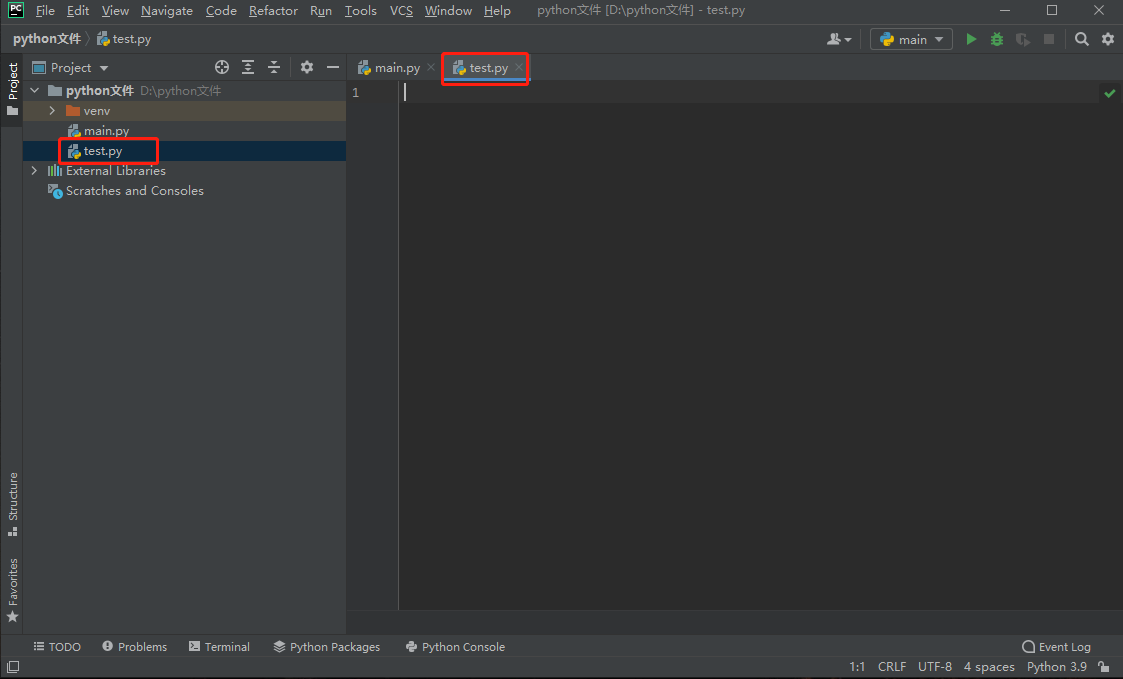Open the Code menu

(x=221, y=11)
